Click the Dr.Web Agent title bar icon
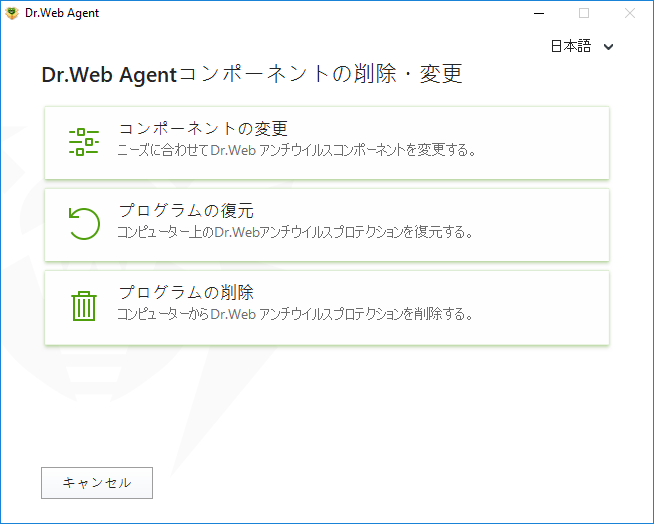This screenshot has height=524, width=654. click(12, 13)
